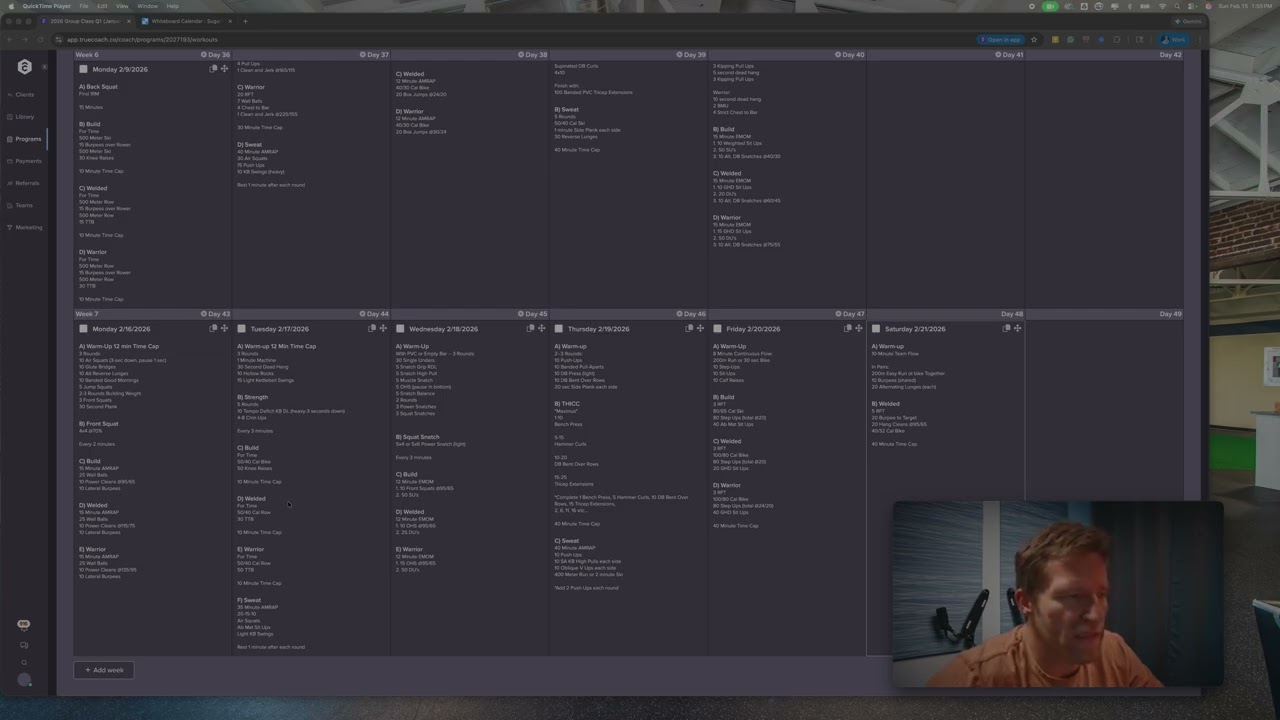The height and width of the screenshot is (720, 1280).
Task: Open a new browser tab
Action: tap(246, 21)
